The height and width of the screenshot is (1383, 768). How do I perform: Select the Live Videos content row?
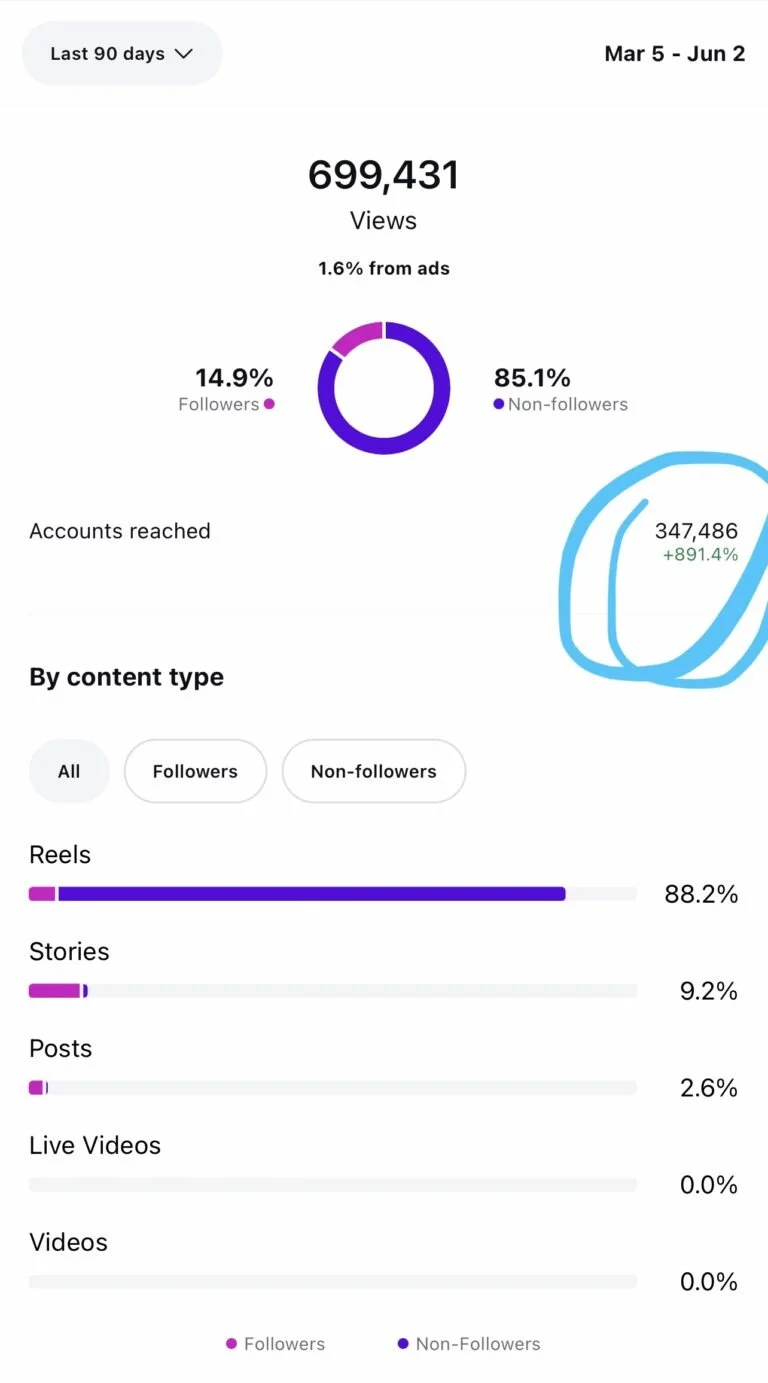click(384, 1165)
